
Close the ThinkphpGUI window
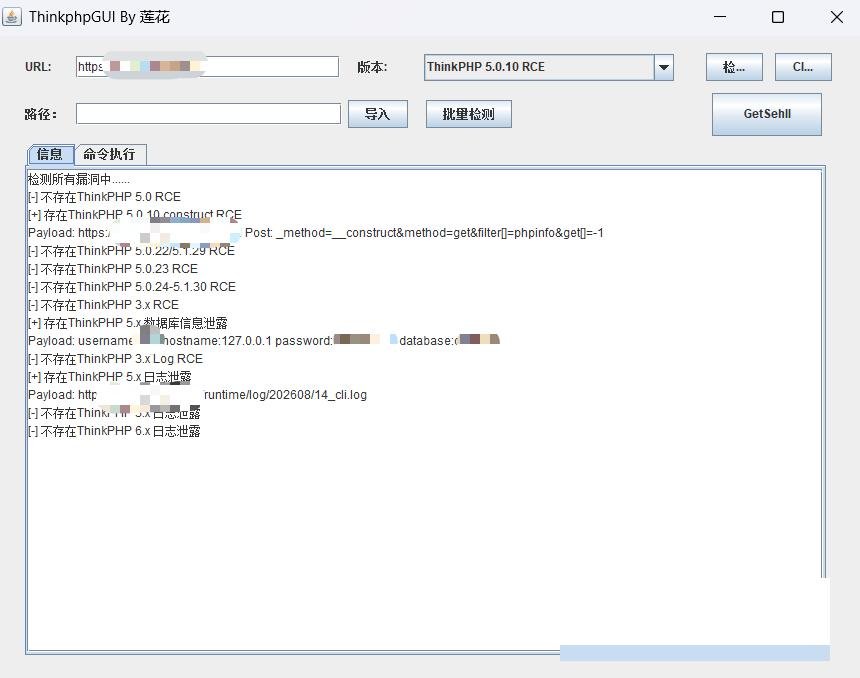click(x=837, y=17)
